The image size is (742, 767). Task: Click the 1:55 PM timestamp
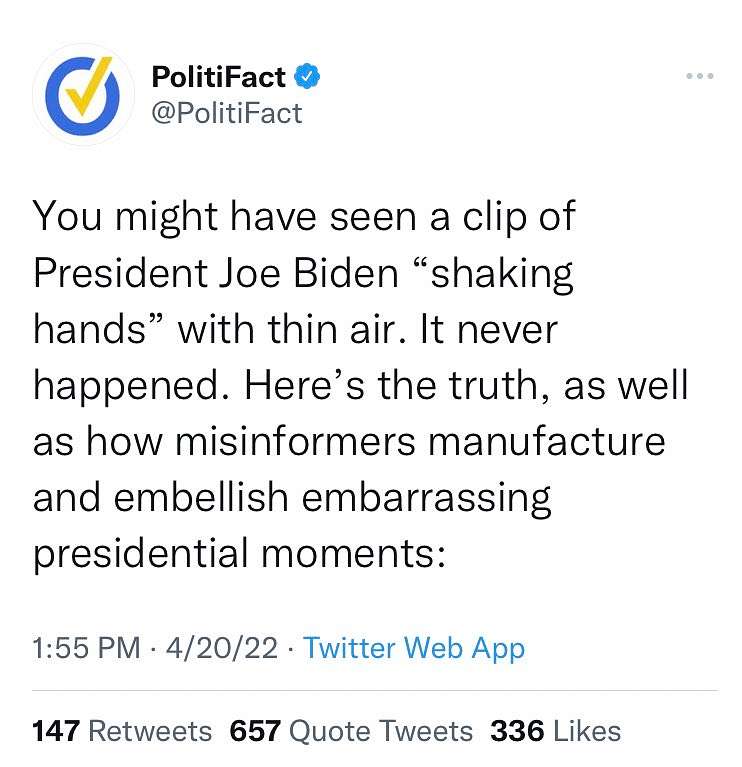86,647
